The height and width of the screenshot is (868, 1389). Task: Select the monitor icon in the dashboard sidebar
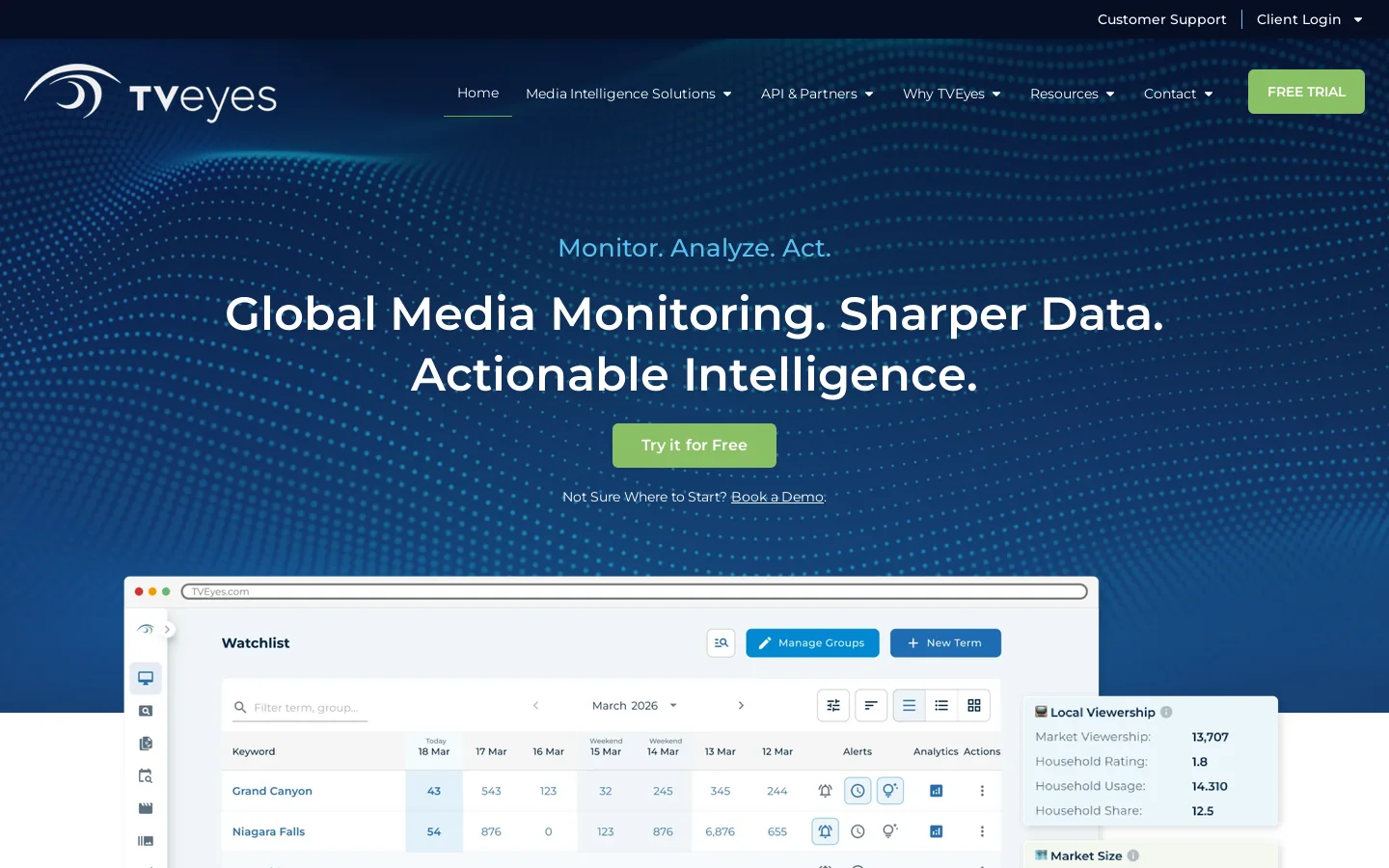[146, 678]
